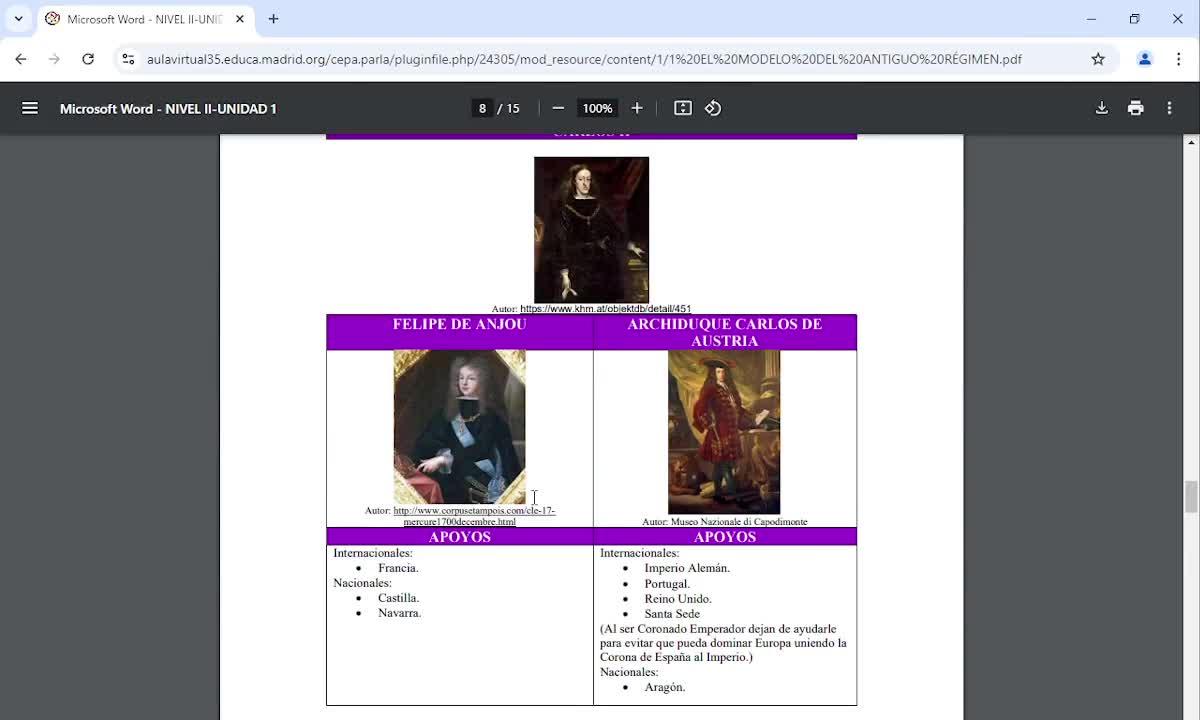Click scrollbar up arrow

click(1191, 143)
